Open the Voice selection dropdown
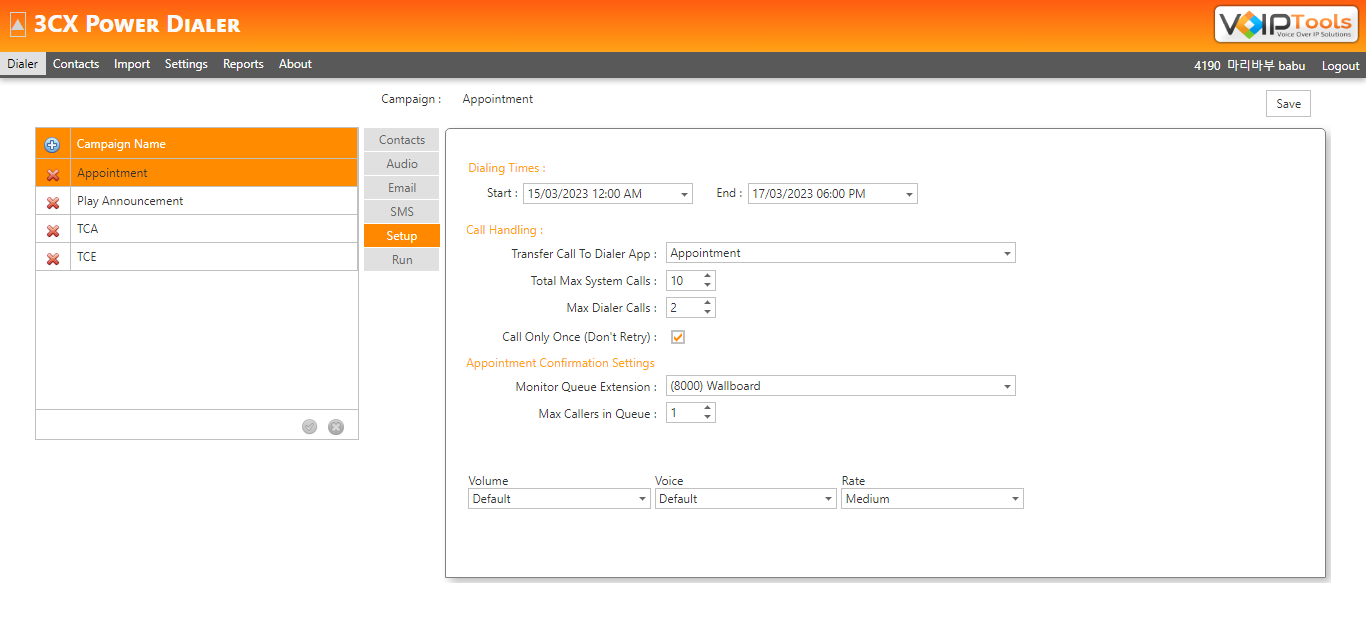This screenshot has height=620, width=1366. pyautogui.click(x=827, y=498)
